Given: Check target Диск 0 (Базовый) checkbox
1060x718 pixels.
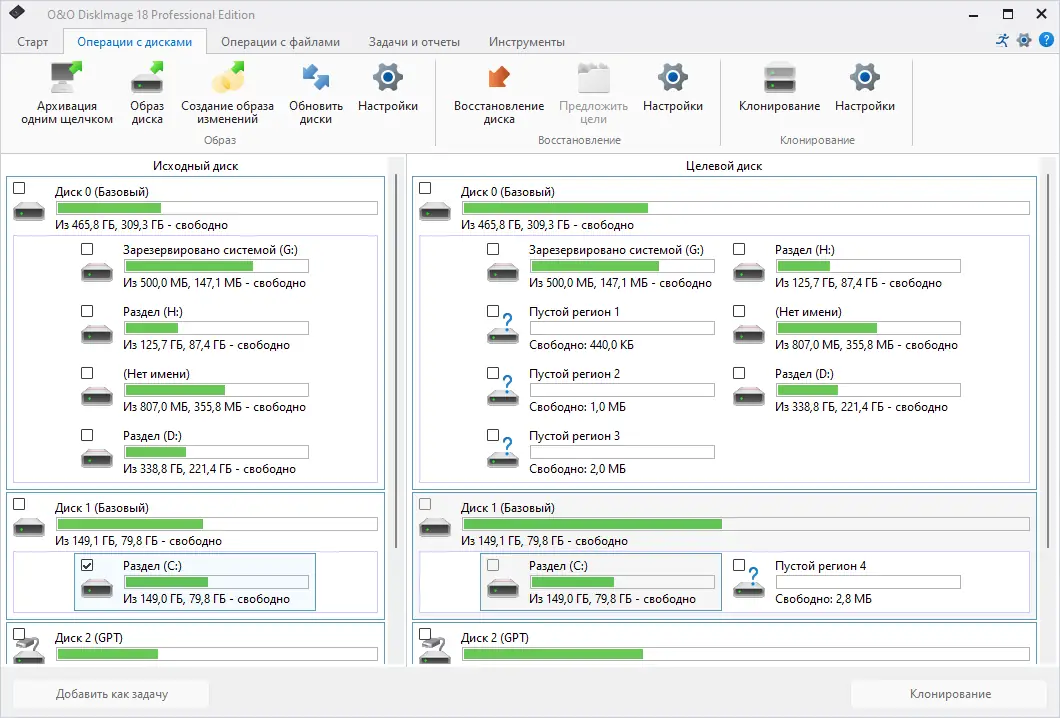Looking at the screenshot, I should 425,188.
